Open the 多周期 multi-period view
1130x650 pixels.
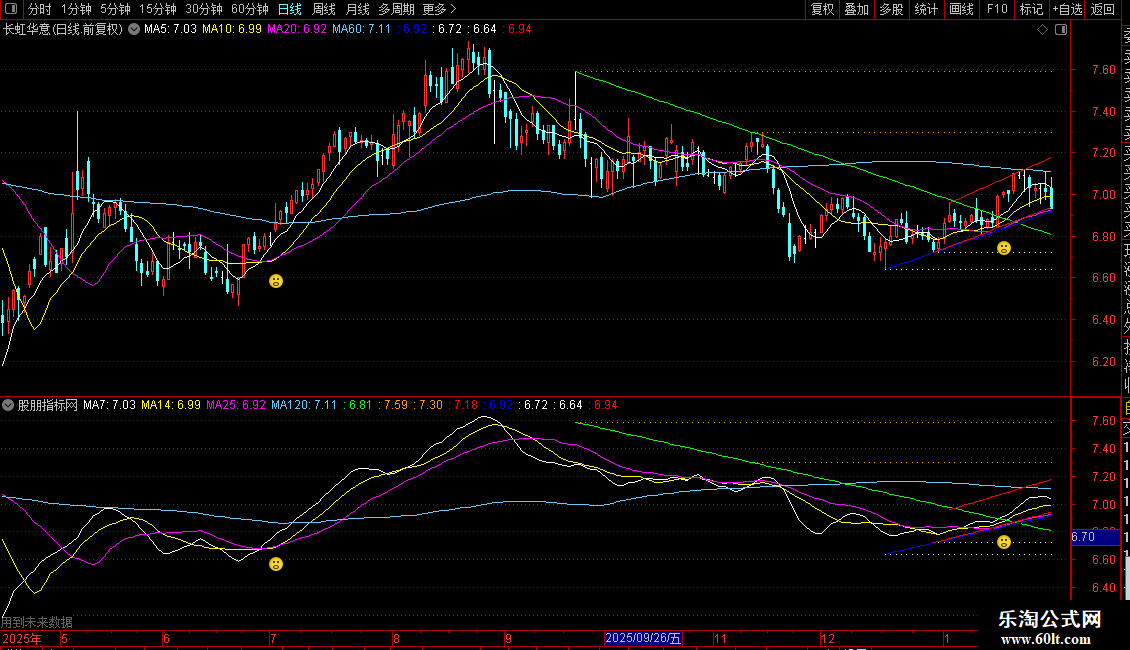396,9
